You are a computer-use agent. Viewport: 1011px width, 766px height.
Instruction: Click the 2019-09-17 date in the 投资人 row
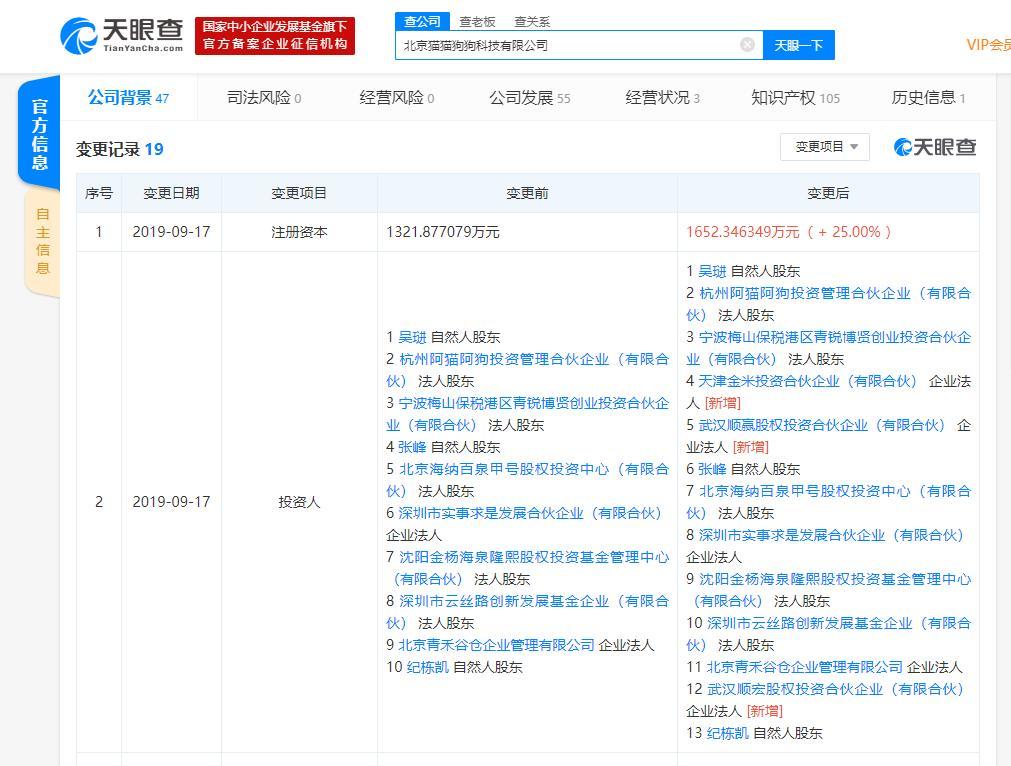pyautogui.click(x=172, y=502)
